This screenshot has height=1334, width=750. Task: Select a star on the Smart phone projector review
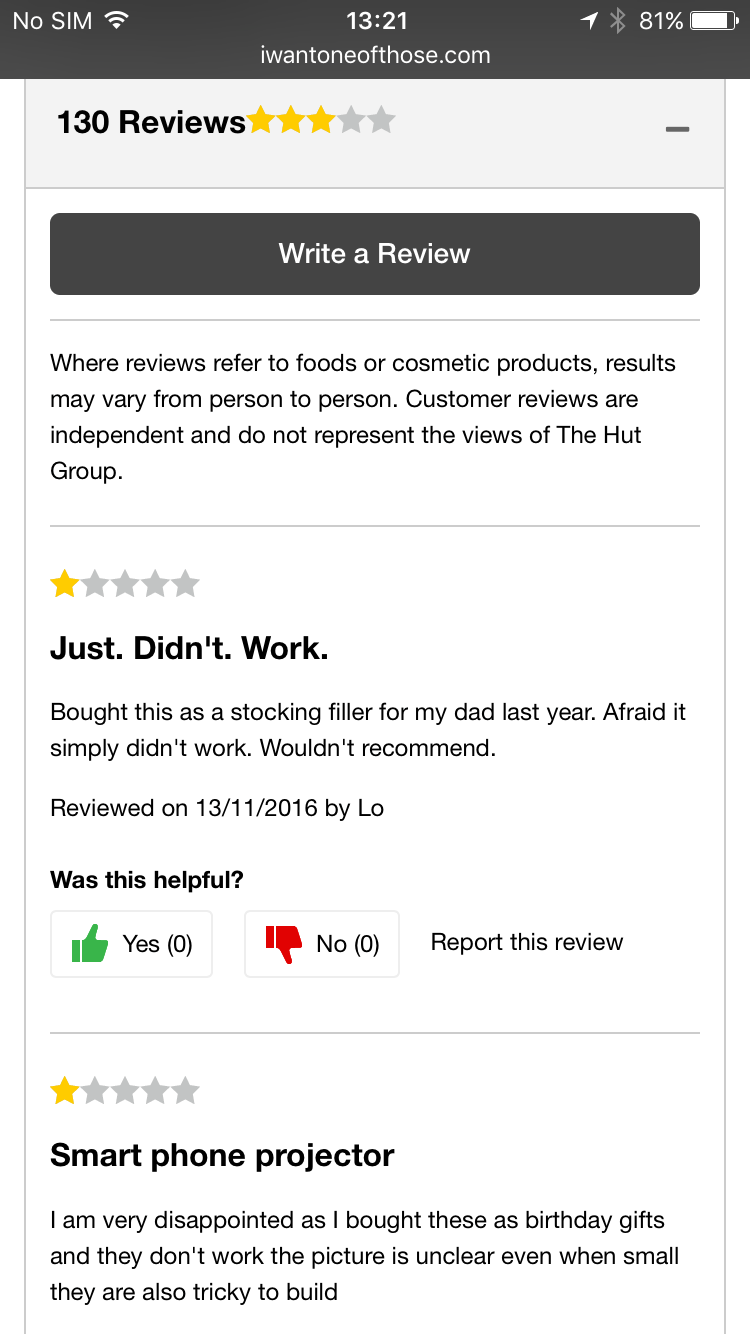[64, 1090]
